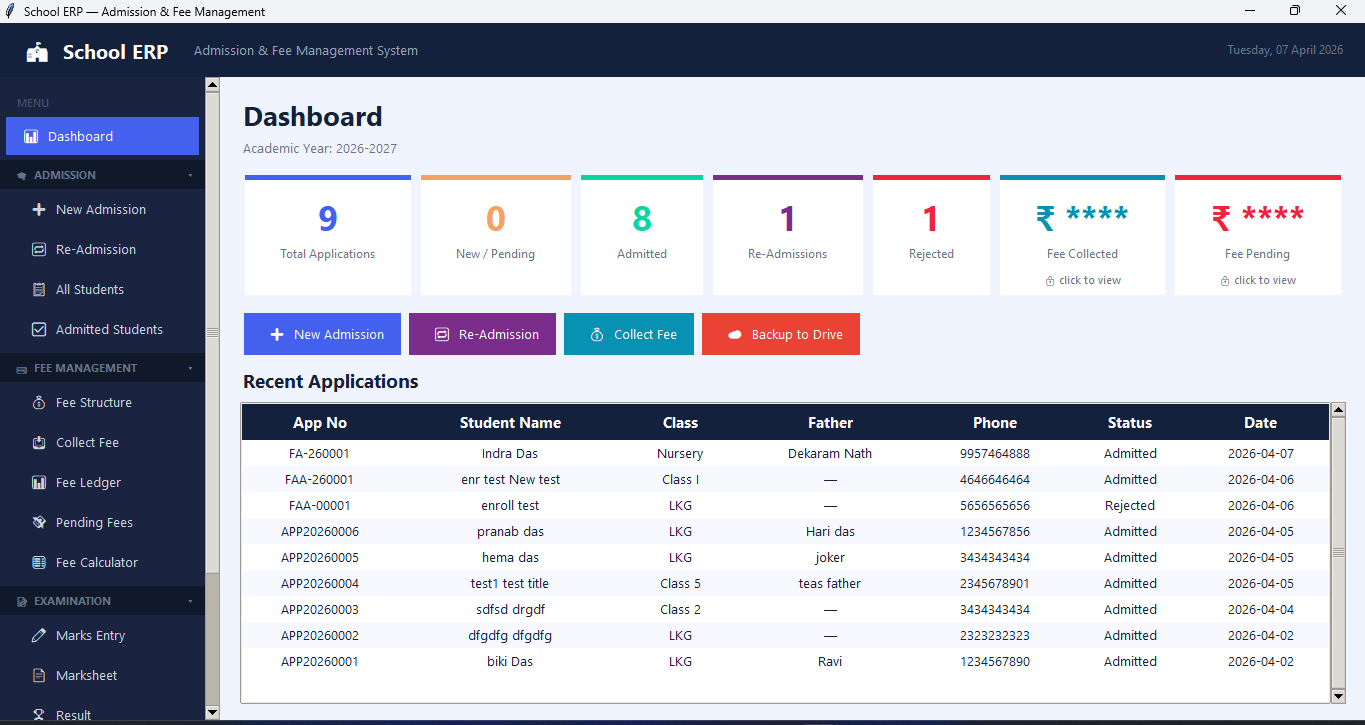Open Marksheet under Examination
Viewport: 1365px width, 725px height.
[88, 675]
